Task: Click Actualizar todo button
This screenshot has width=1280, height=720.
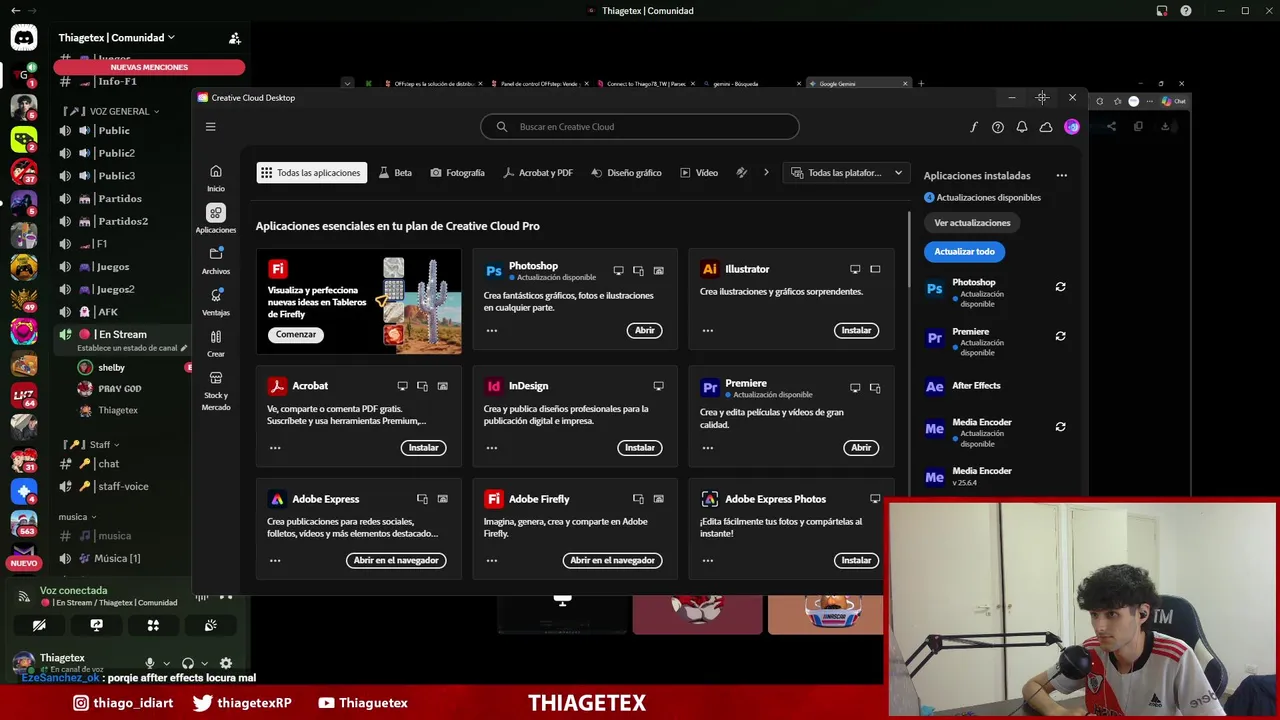Action: (x=964, y=252)
